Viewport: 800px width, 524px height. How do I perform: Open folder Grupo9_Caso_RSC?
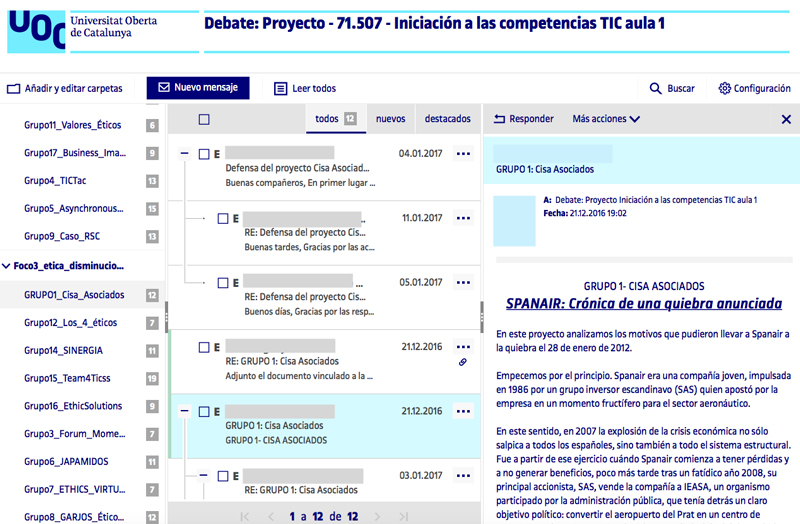[x=62, y=236]
